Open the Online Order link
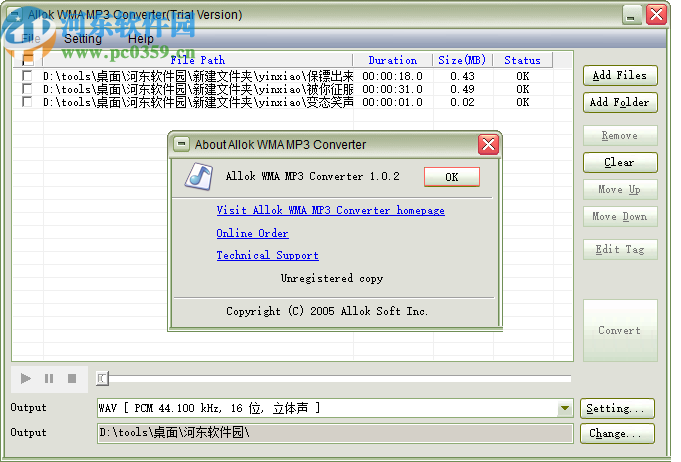Viewport: 681px width, 462px height. pos(252,233)
